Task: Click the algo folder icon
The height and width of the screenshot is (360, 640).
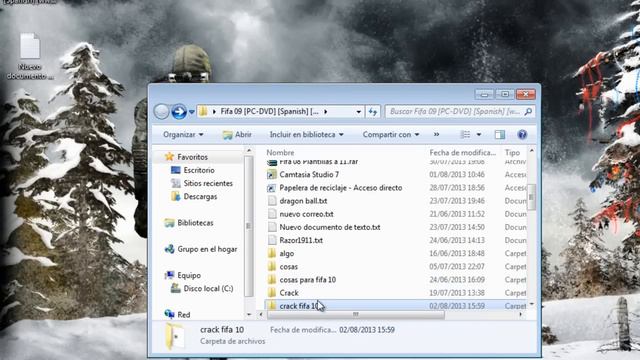Action: [272, 253]
